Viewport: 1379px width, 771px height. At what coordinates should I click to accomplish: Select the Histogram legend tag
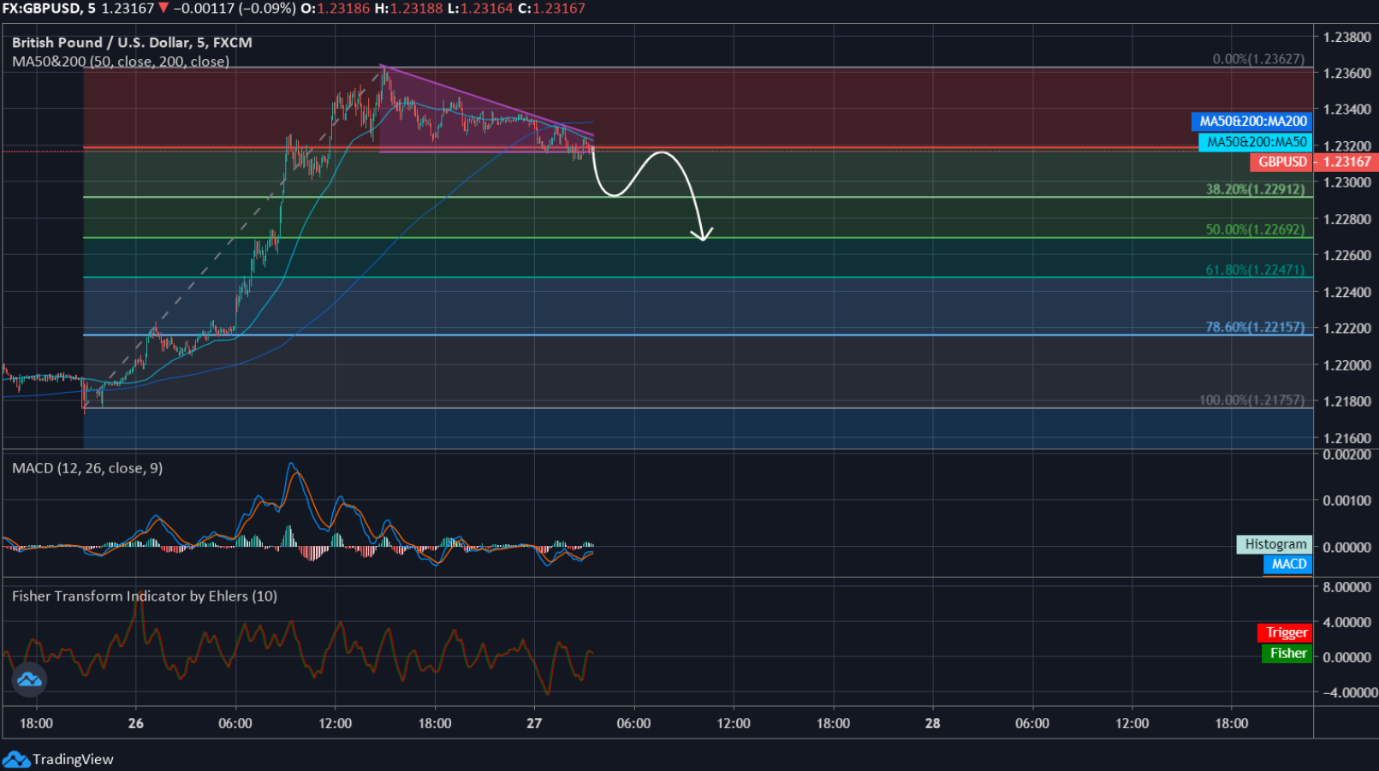tap(1274, 544)
